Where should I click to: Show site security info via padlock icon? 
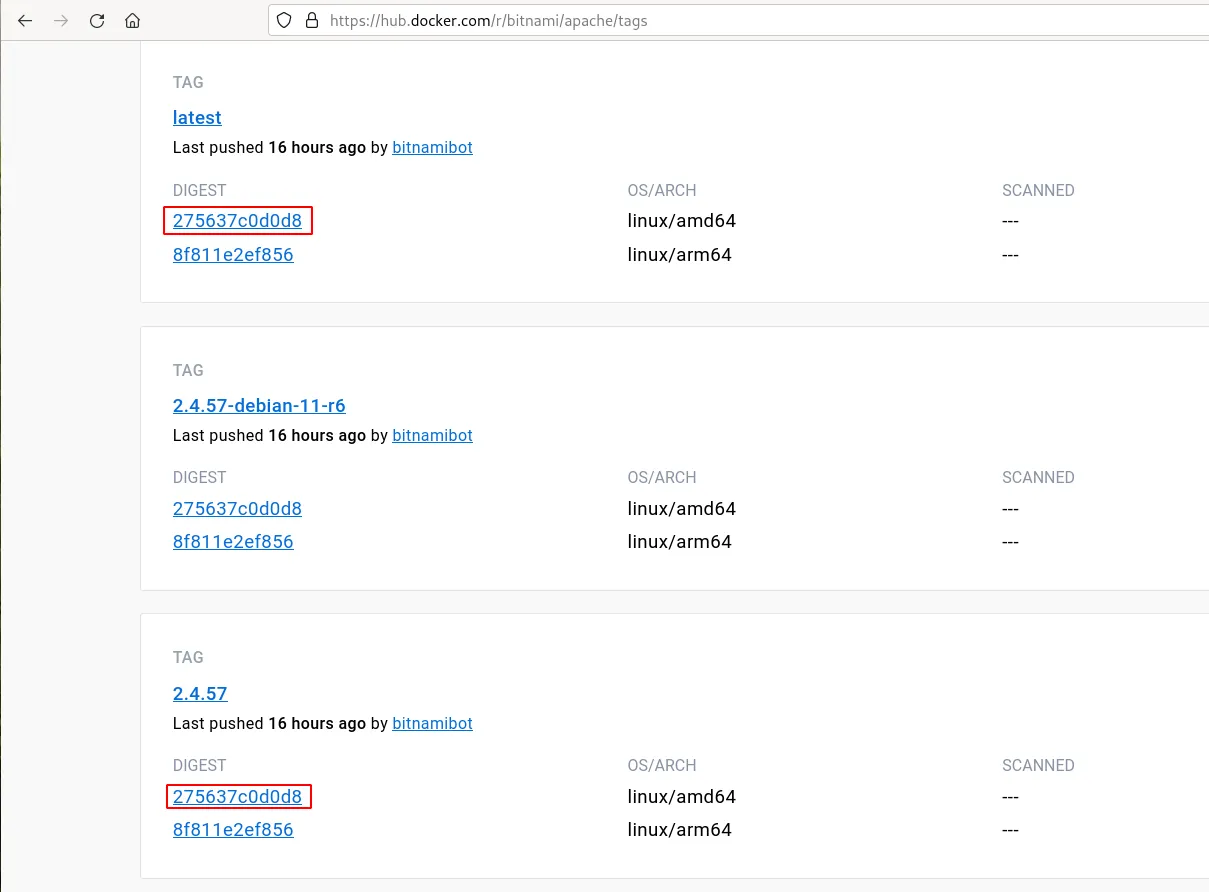[311, 20]
